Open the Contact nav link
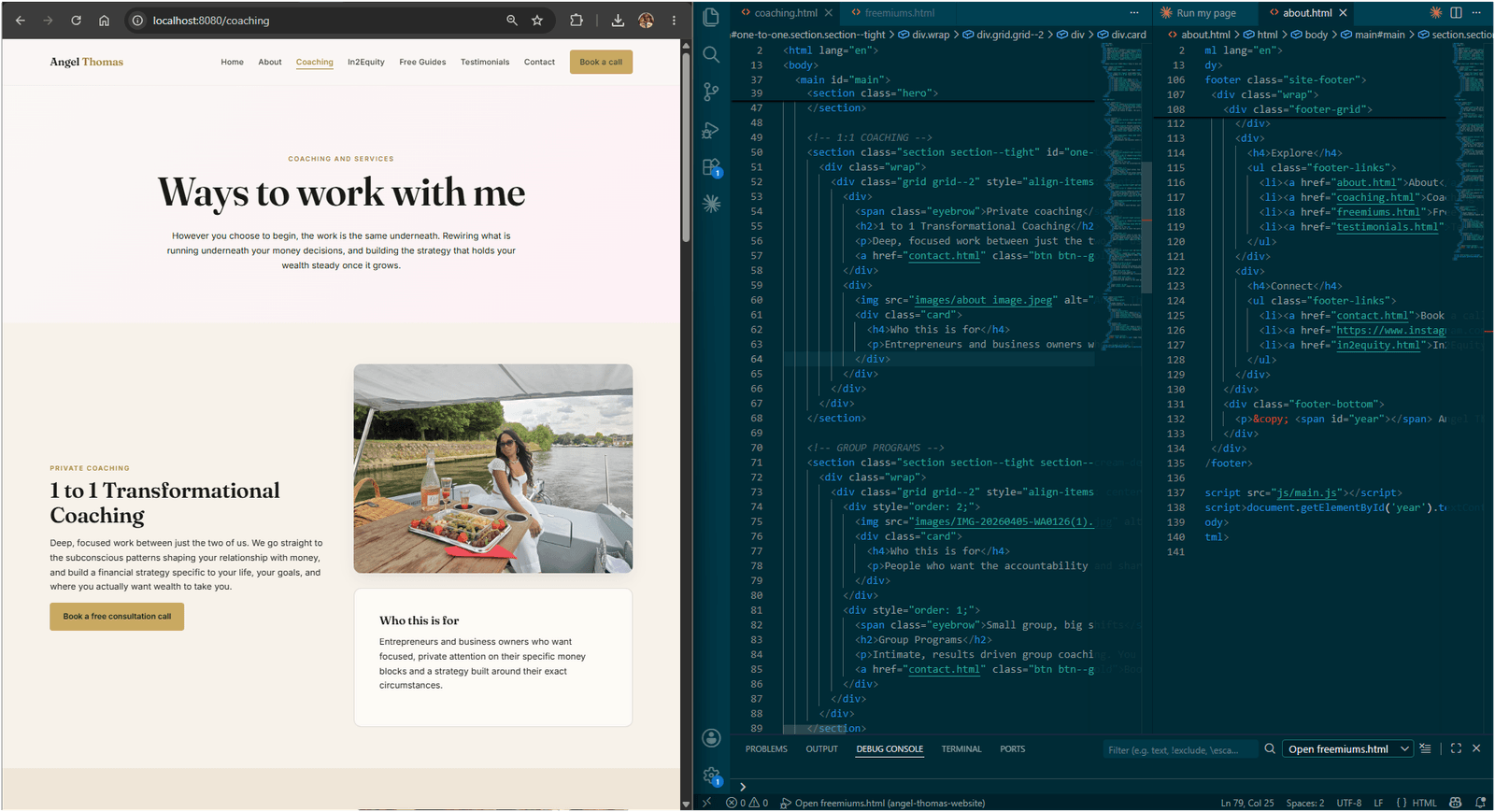The width and height of the screenshot is (1495, 812). 539,63
